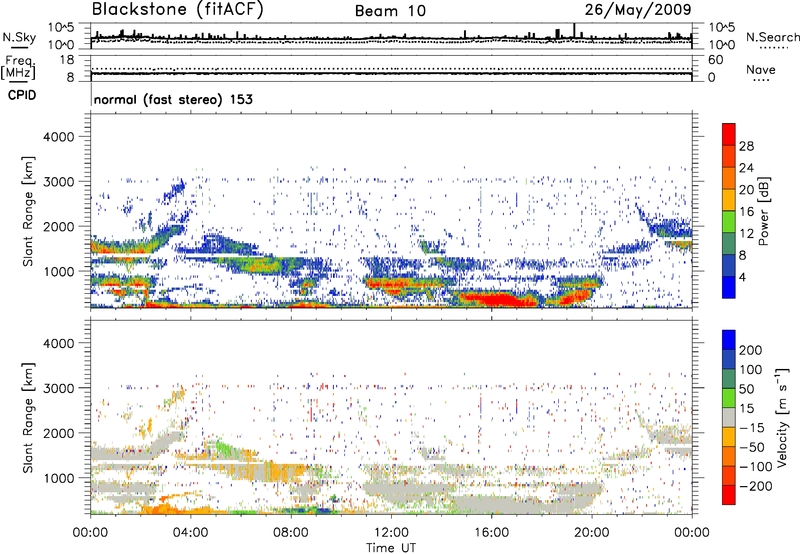Image resolution: width=800 pixels, height=554 pixels.
Task: Click the '12:00' time axis label
Action: (x=391, y=532)
